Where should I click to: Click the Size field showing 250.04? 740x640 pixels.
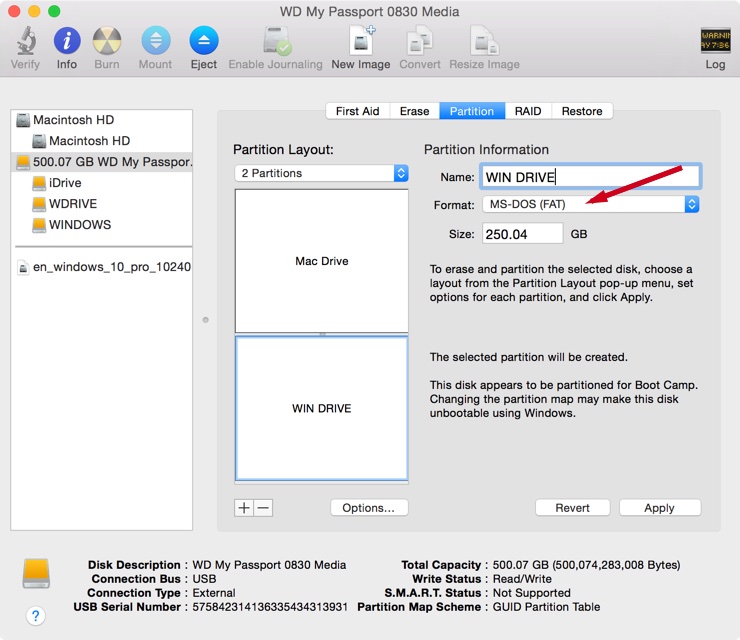point(522,234)
